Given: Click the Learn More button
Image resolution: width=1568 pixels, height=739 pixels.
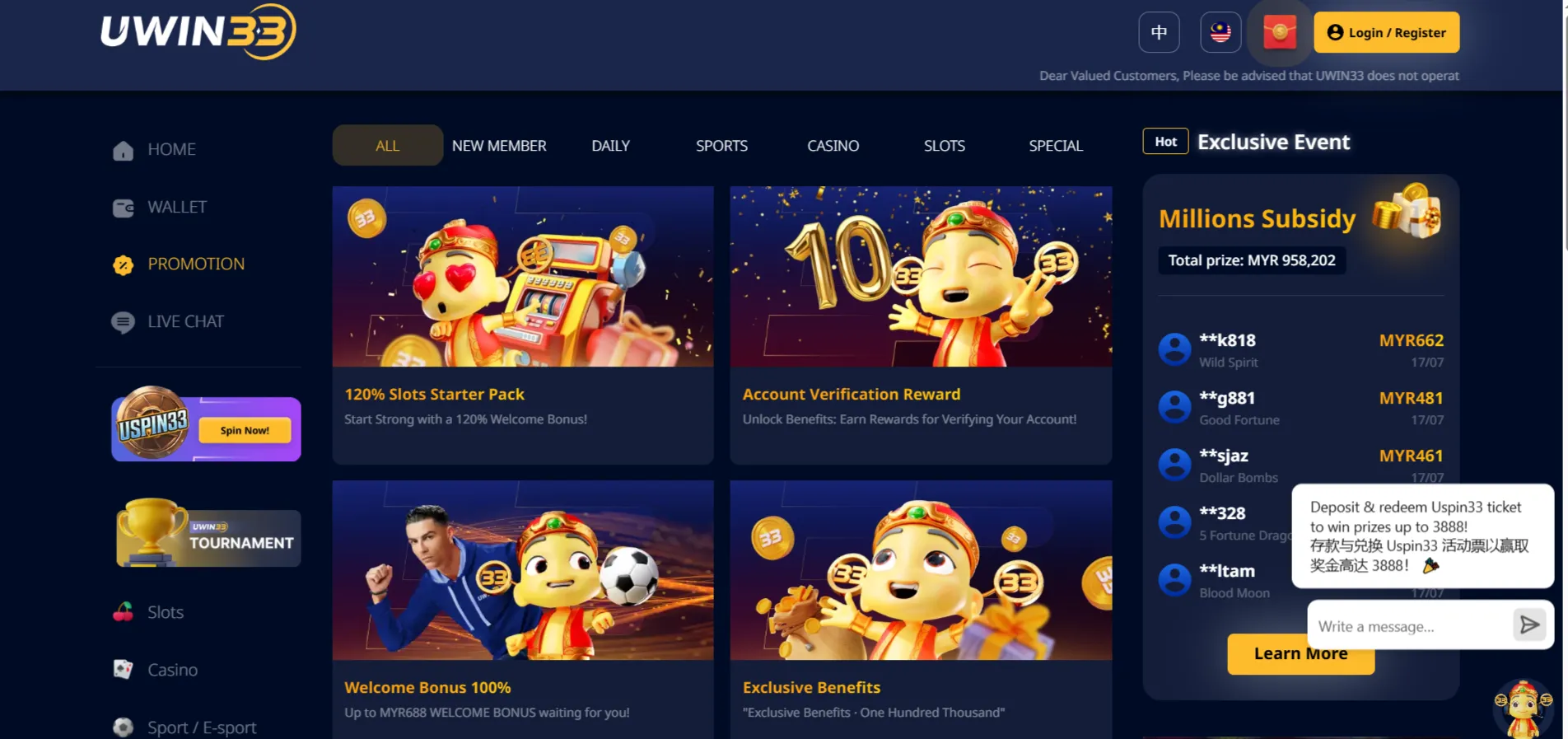Looking at the screenshot, I should (x=1300, y=653).
